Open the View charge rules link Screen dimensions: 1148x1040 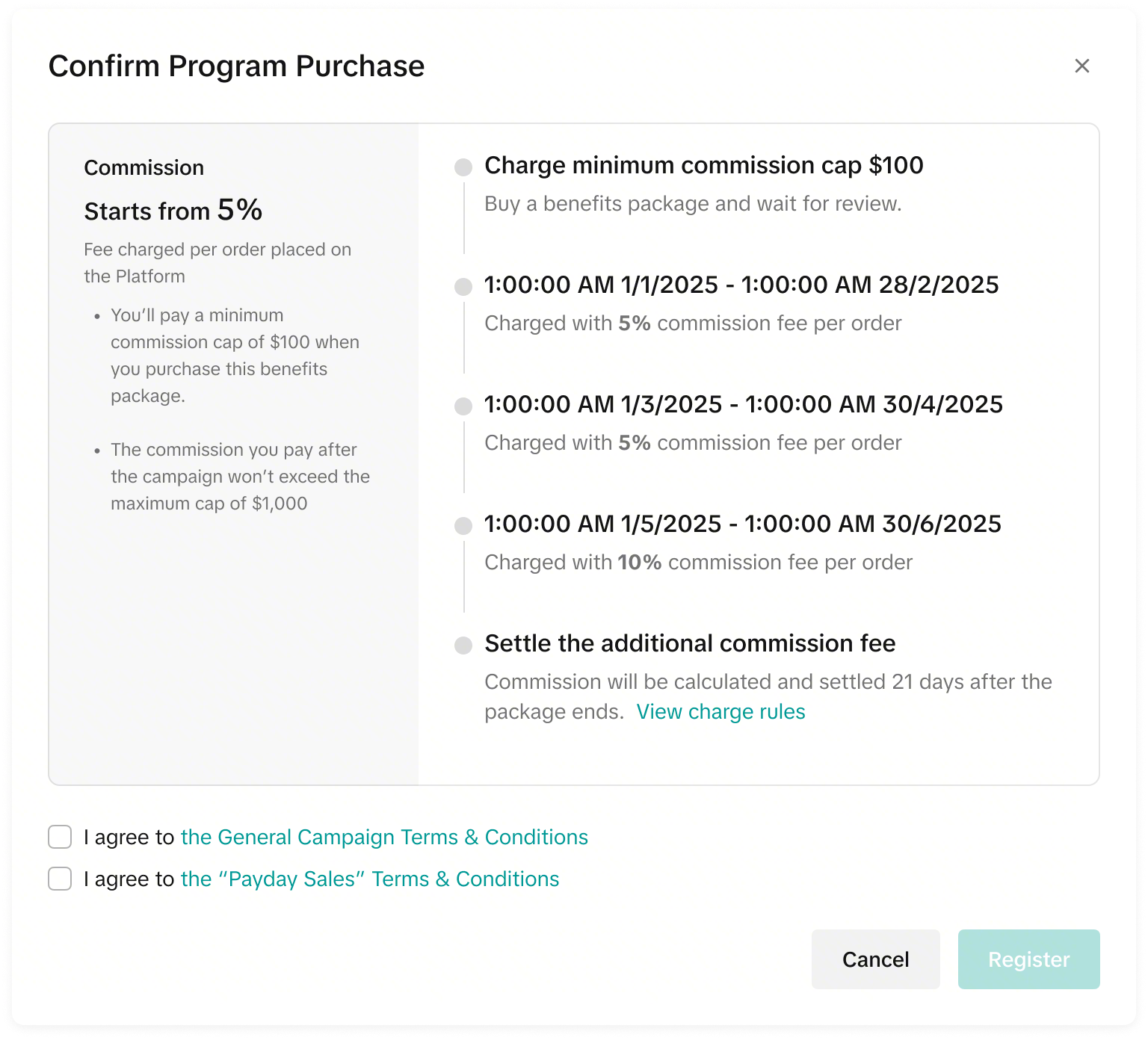click(x=720, y=711)
